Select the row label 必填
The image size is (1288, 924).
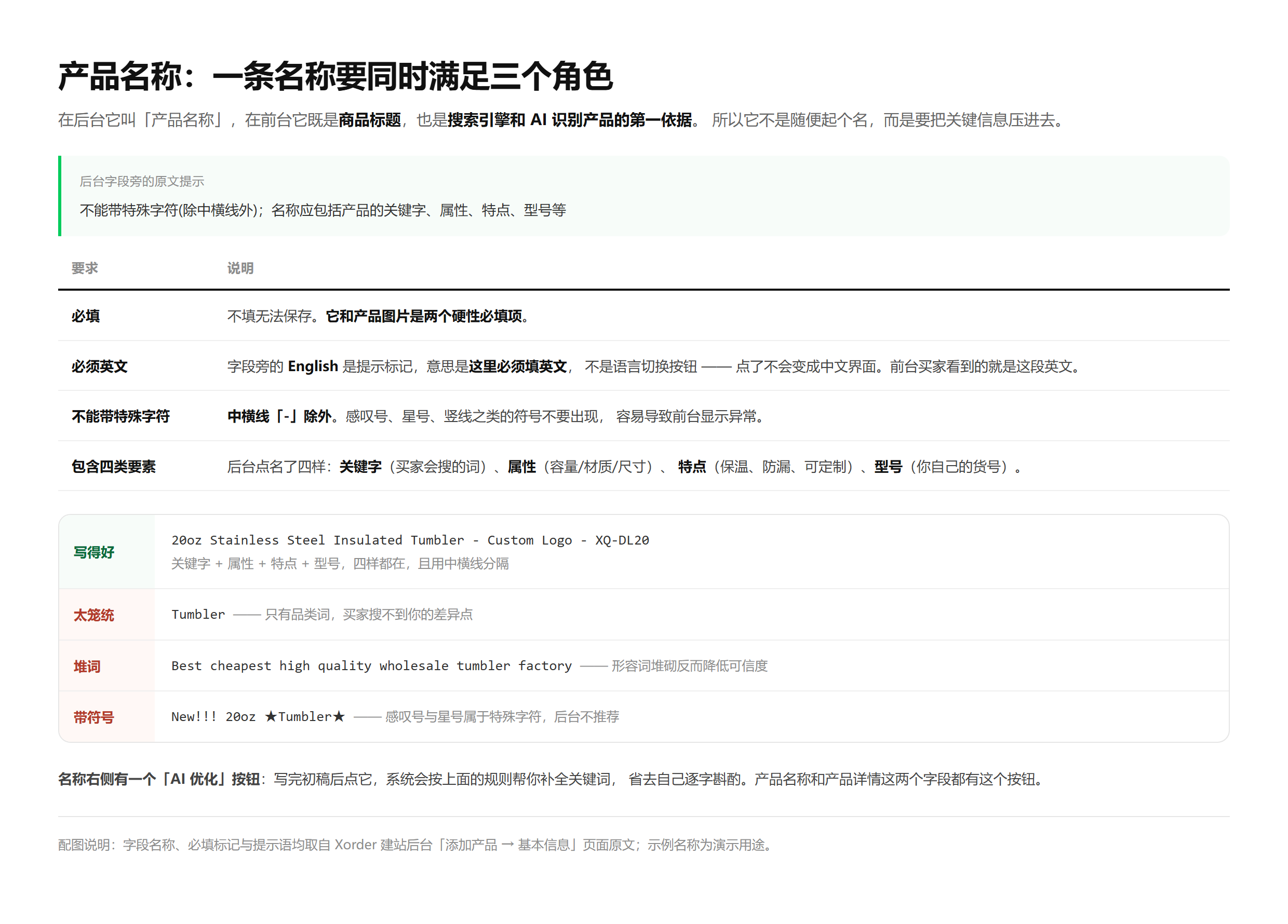(86, 316)
